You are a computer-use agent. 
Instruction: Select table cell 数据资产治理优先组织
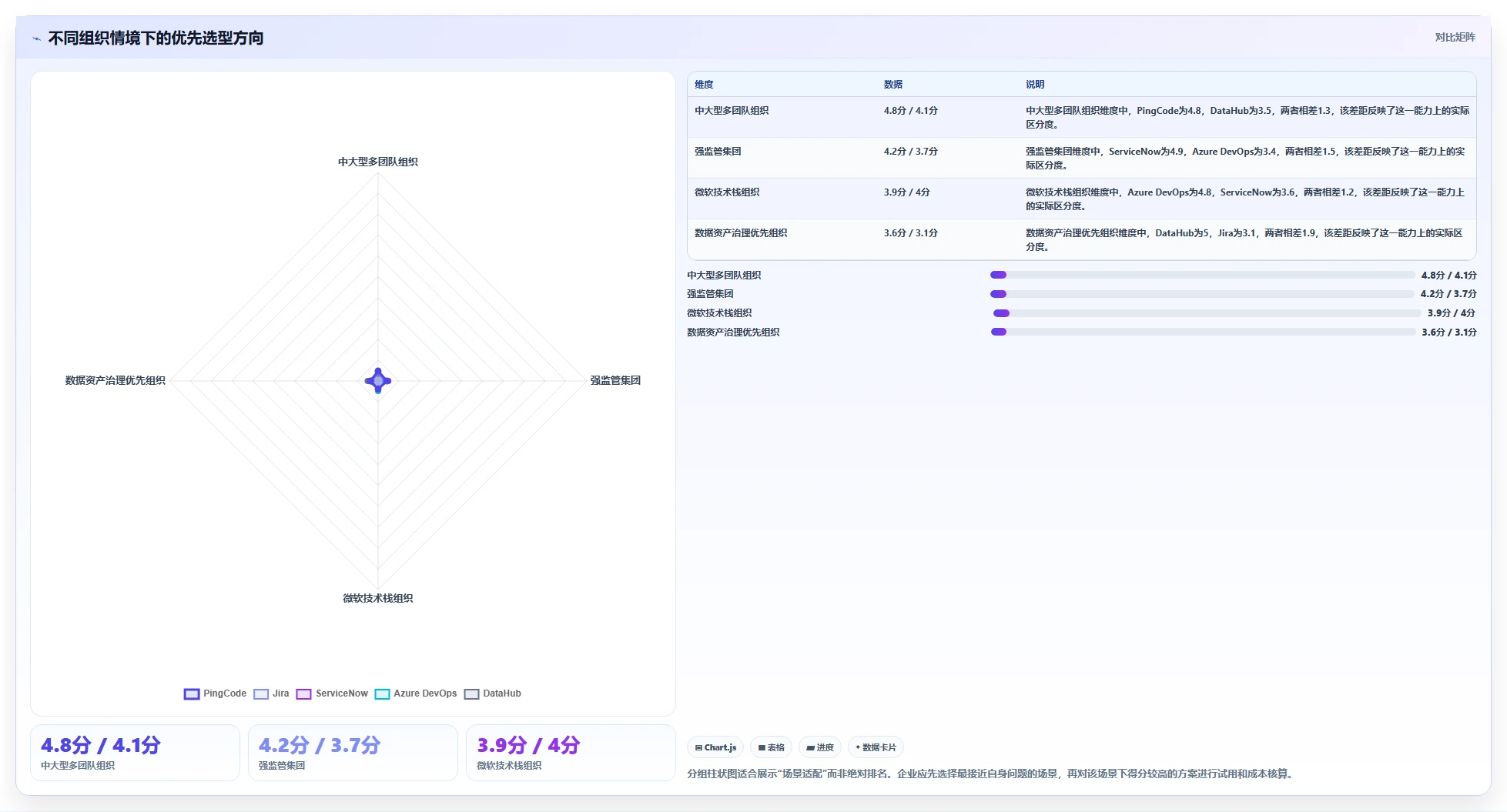click(741, 233)
